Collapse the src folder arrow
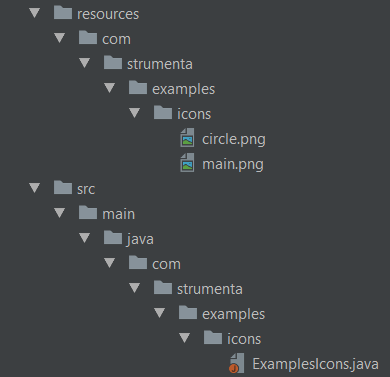390x377 pixels. (35, 188)
